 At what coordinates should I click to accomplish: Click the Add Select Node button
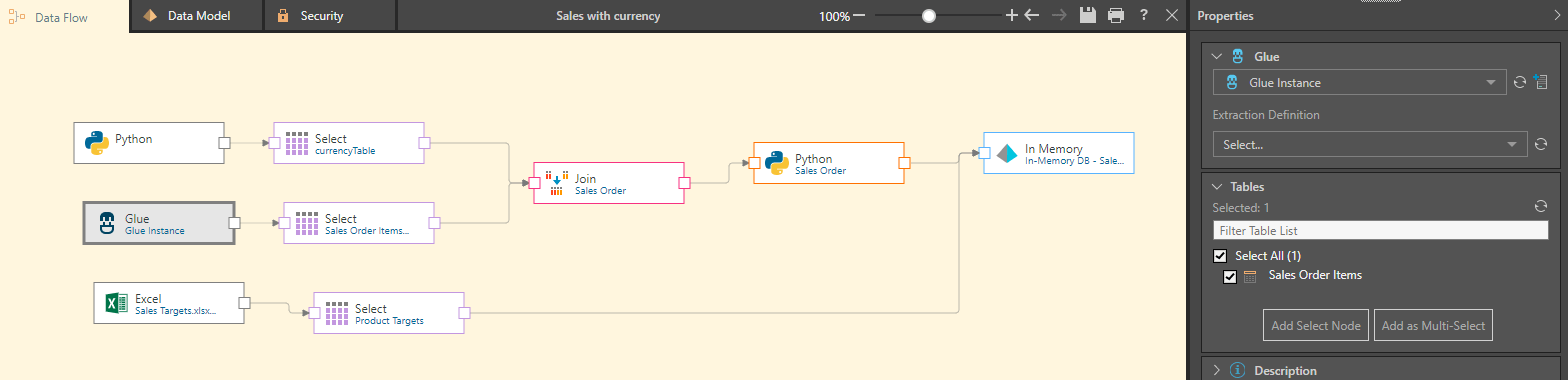click(x=1315, y=325)
